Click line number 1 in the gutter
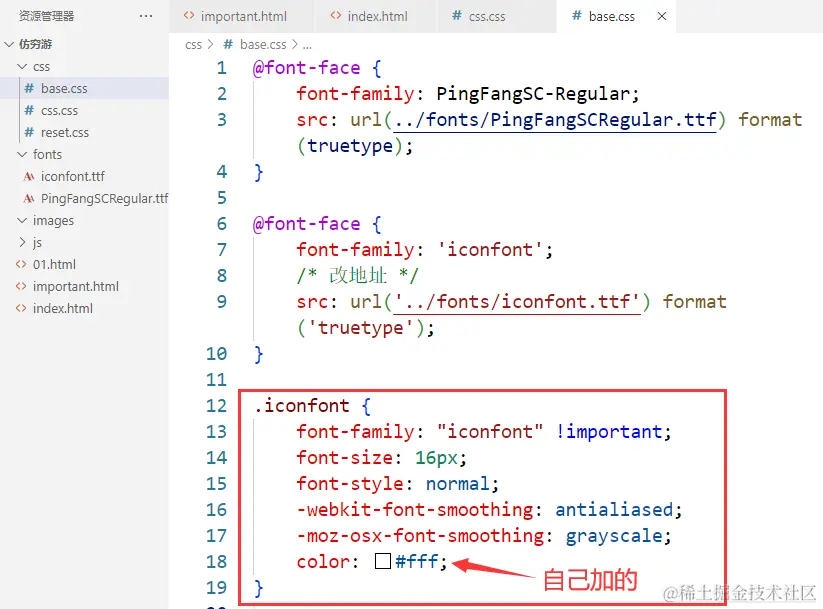The image size is (823, 609). coord(222,68)
